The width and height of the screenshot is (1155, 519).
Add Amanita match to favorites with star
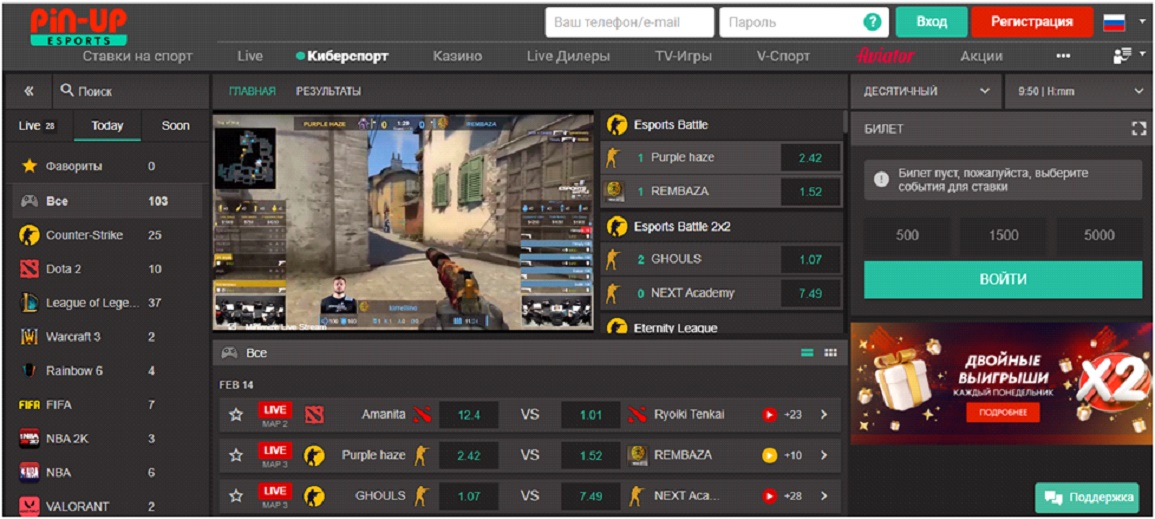(x=236, y=414)
